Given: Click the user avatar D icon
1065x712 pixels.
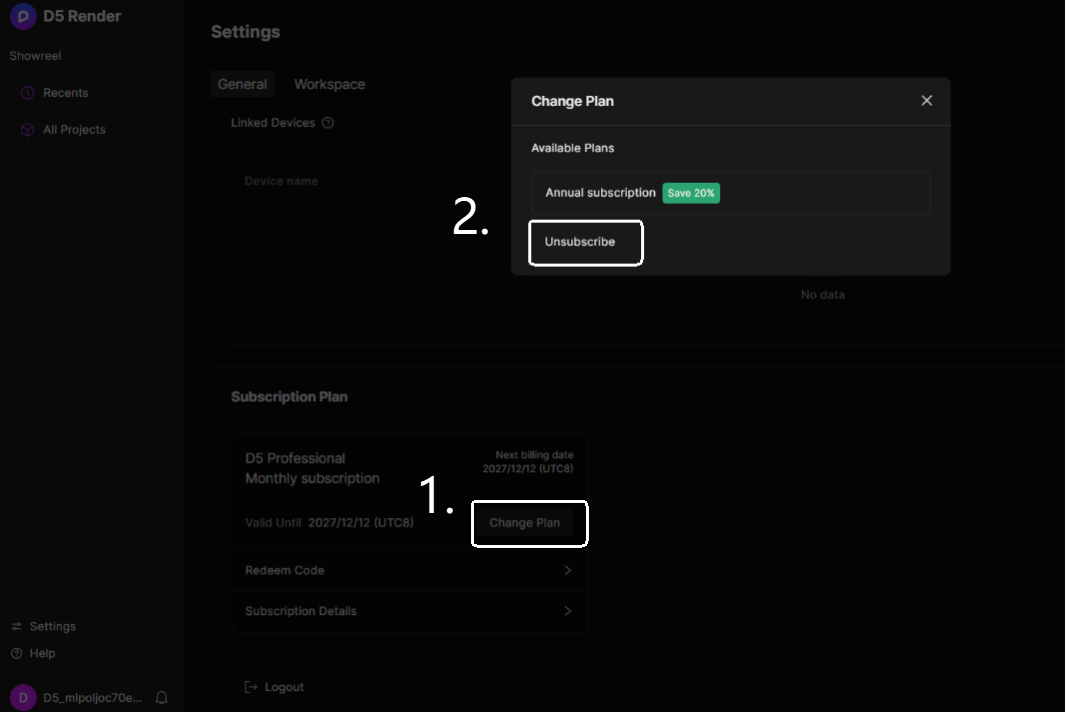Looking at the screenshot, I should click(x=23, y=698).
